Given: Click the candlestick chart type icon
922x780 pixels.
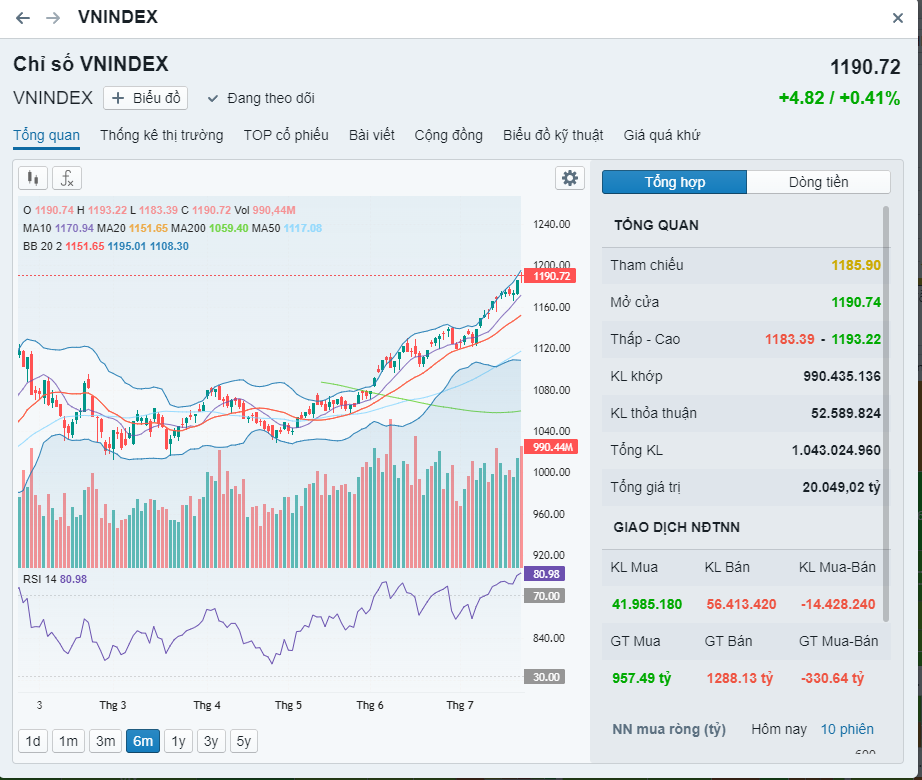Looking at the screenshot, I should click(33, 178).
